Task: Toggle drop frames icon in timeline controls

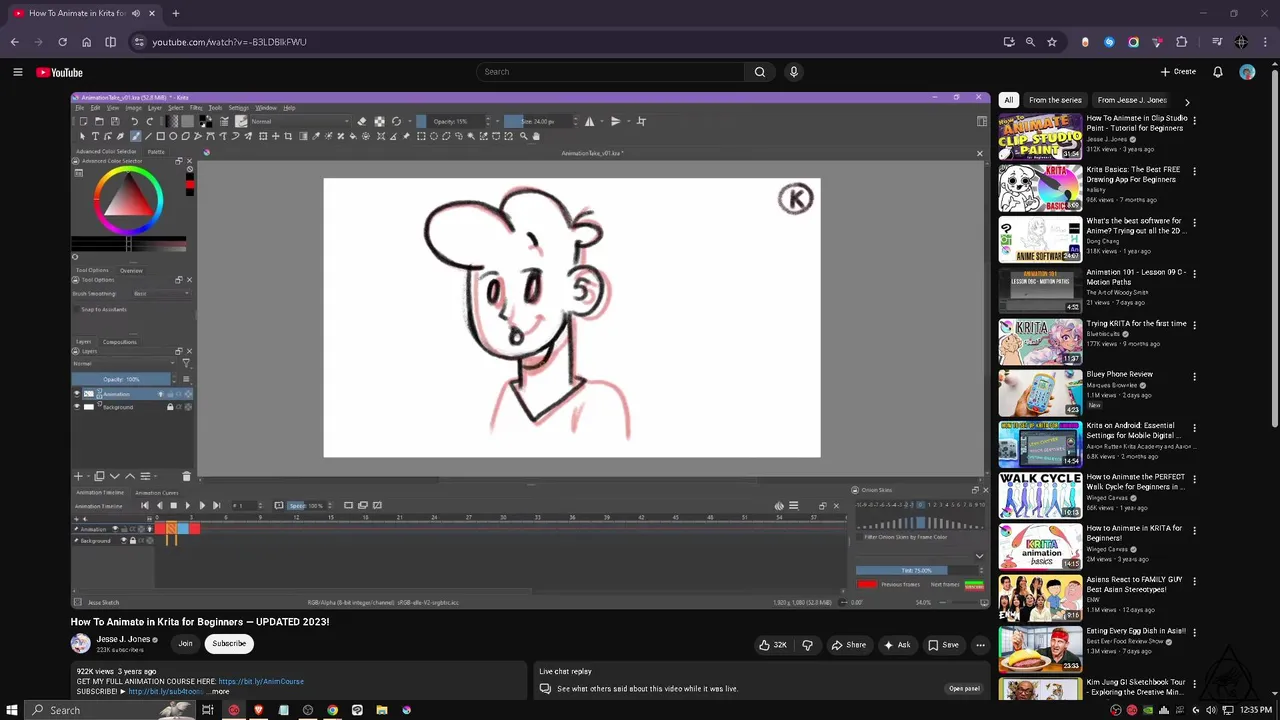Action: (279, 505)
